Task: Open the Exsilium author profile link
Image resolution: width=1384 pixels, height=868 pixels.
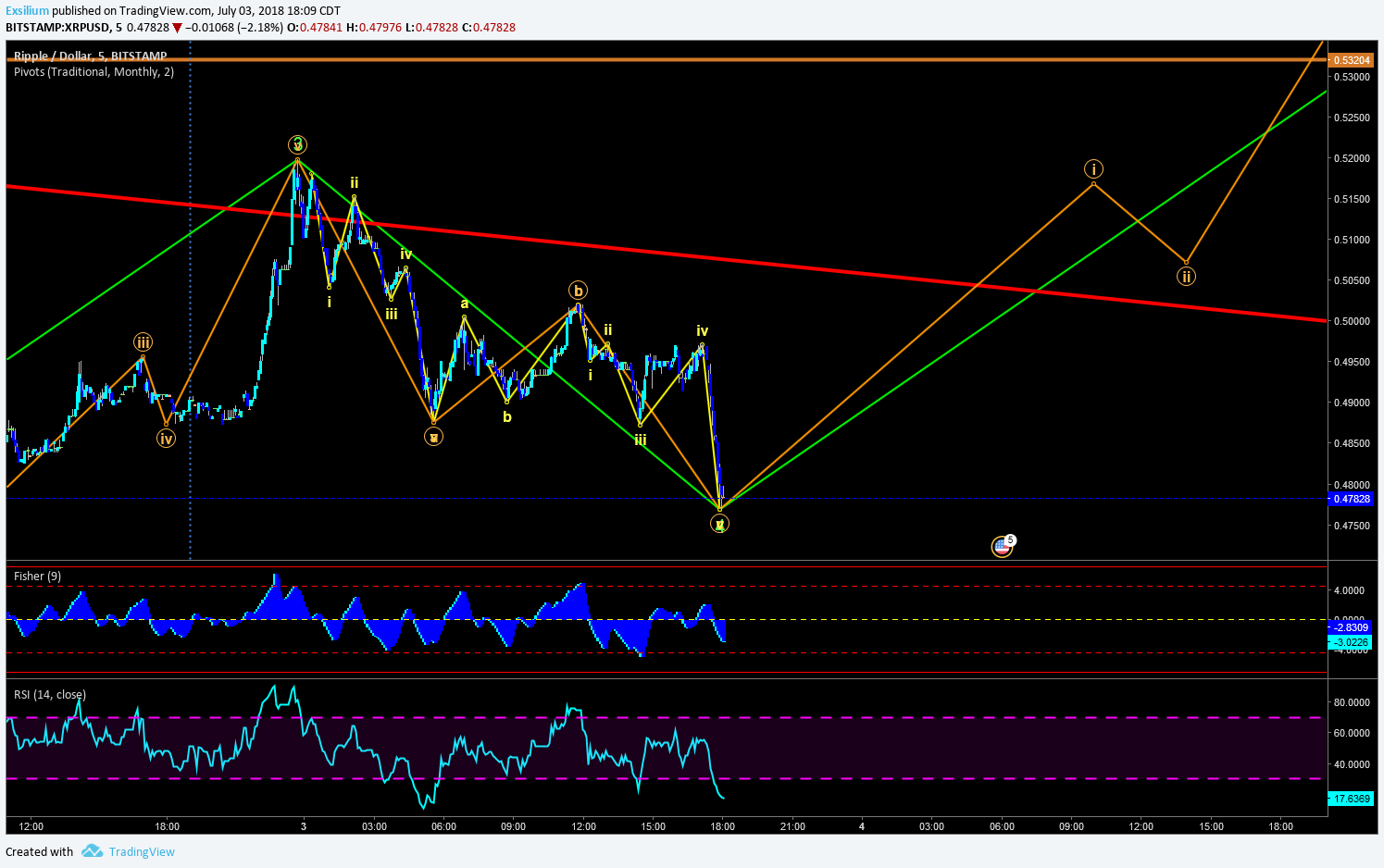Action: (x=27, y=11)
